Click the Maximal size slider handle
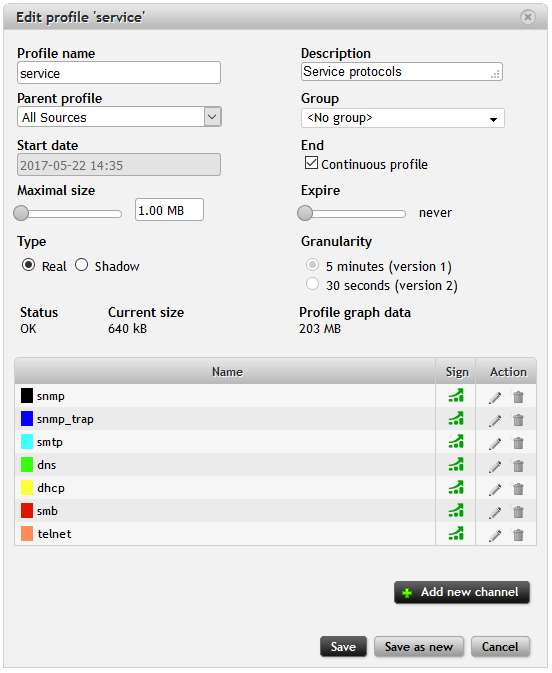 click(x=21, y=213)
